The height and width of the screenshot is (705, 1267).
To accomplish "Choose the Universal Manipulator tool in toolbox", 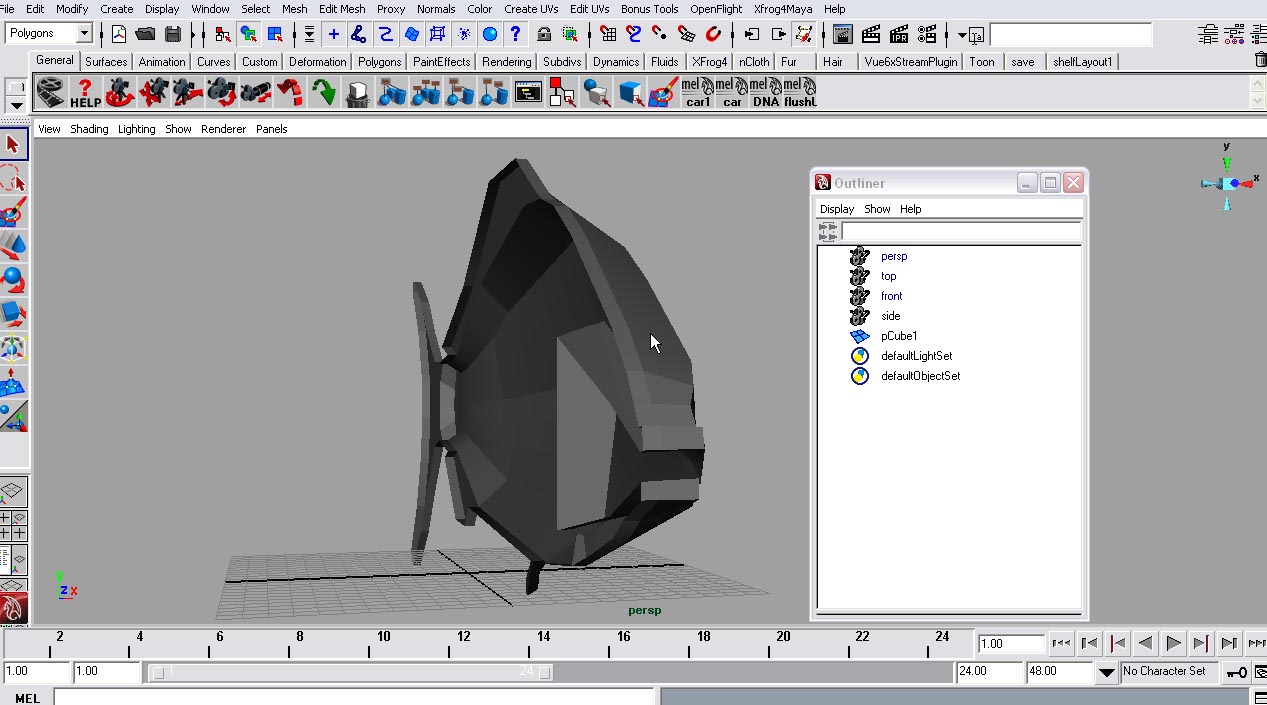I will click(13, 348).
